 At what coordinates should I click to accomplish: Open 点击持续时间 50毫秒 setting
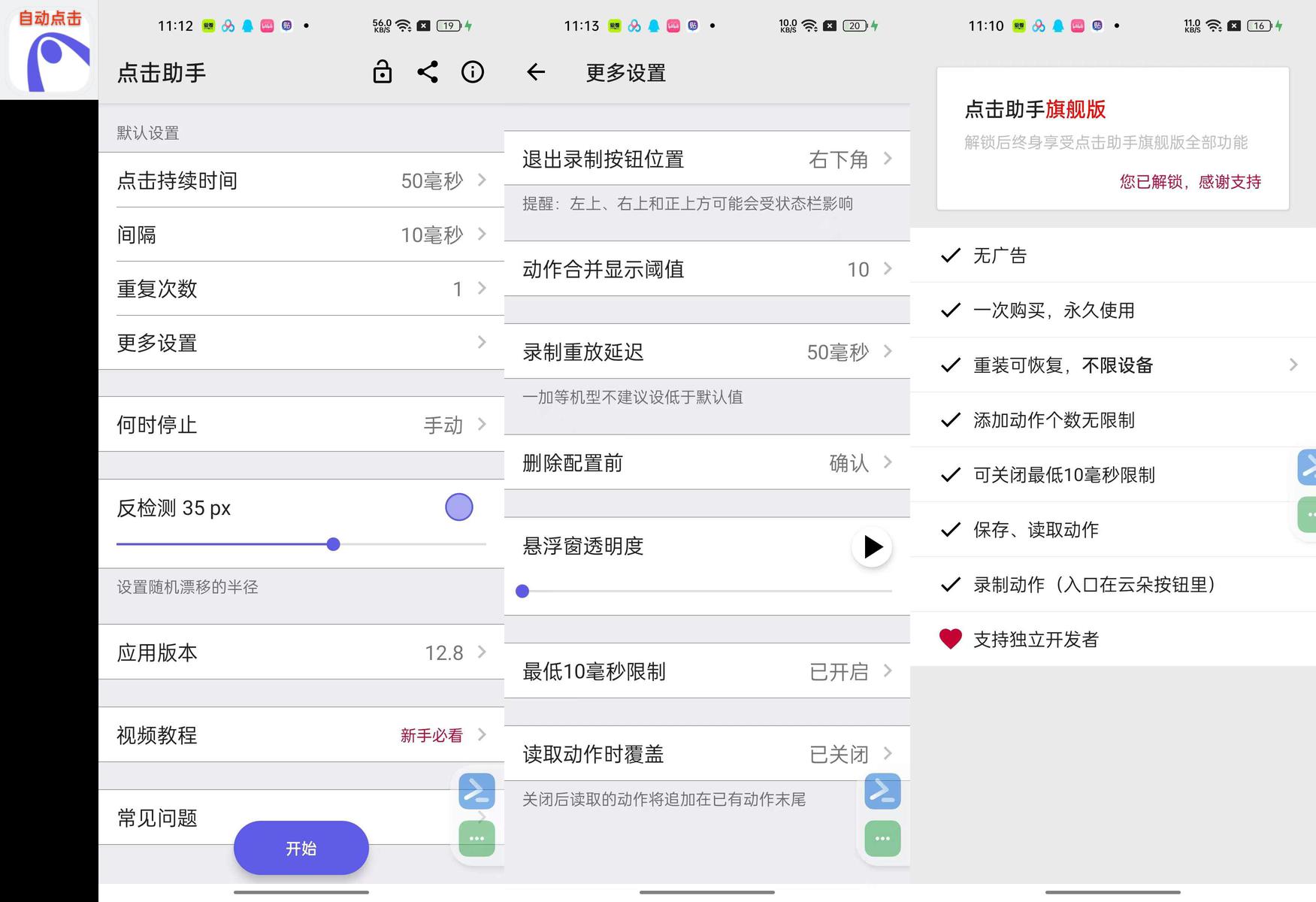(x=301, y=180)
